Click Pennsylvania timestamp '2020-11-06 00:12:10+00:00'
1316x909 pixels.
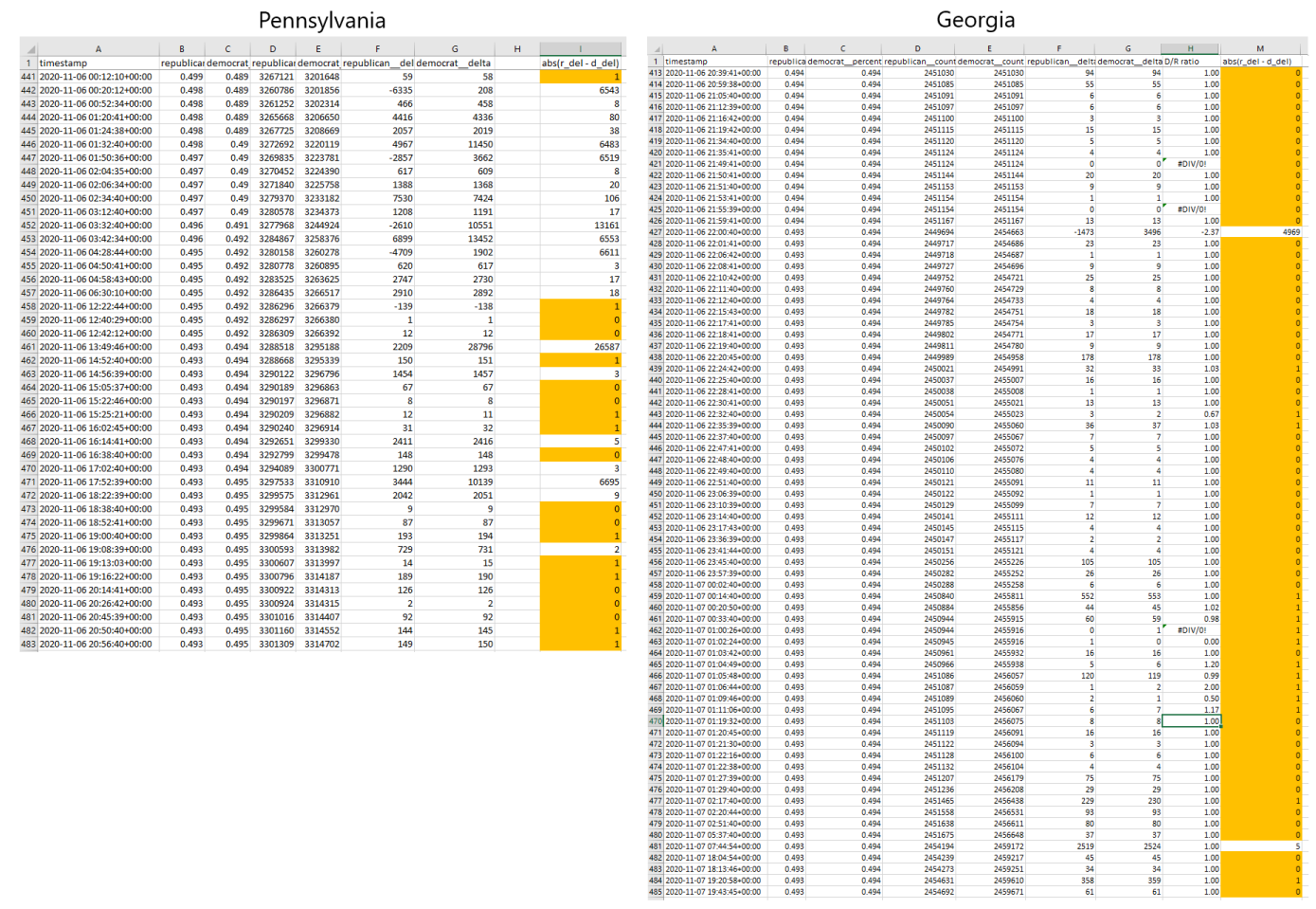pyautogui.click(x=98, y=77)
